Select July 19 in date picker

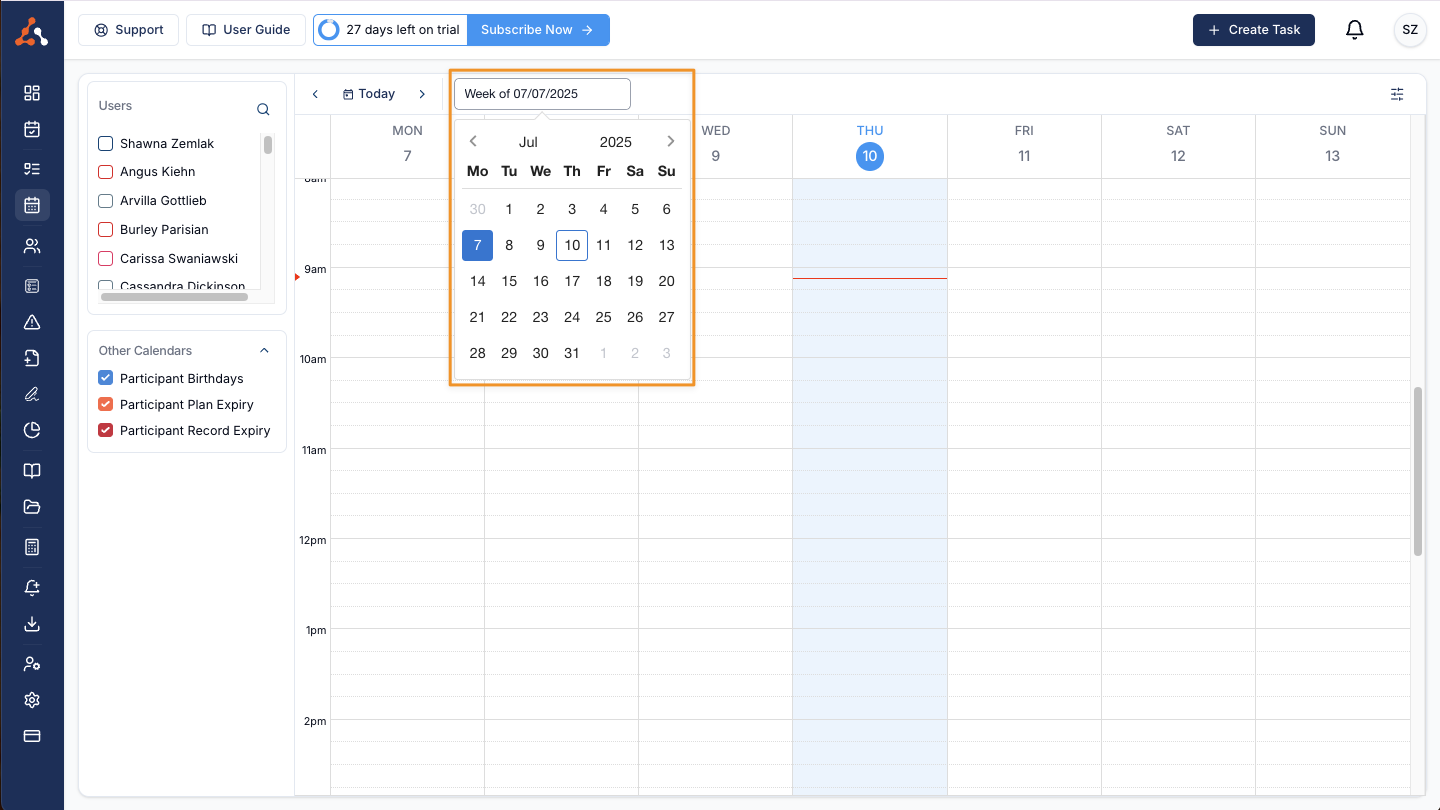point(635,281)
